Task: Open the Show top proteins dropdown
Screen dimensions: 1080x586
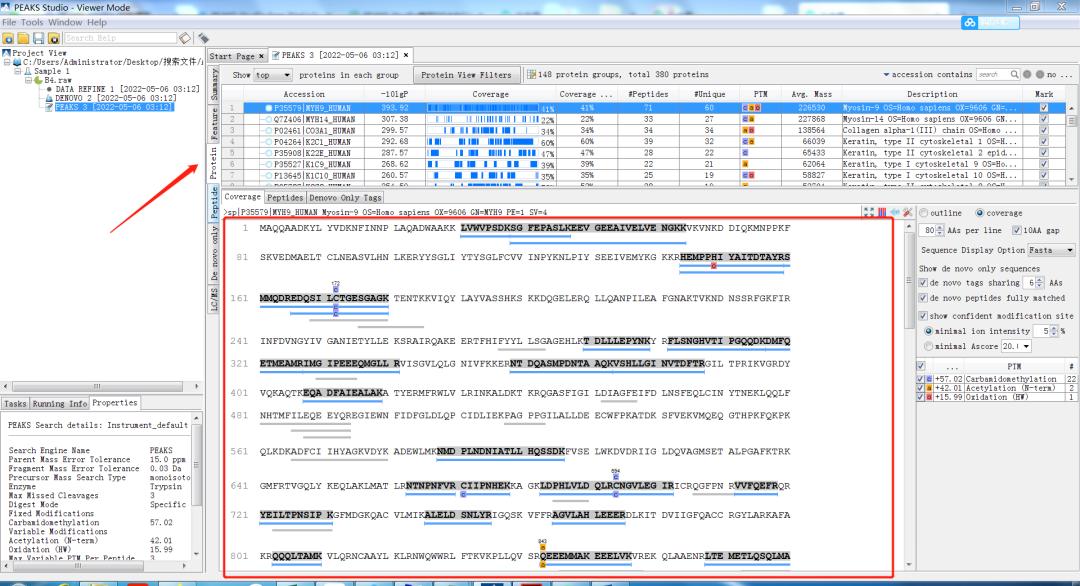Action: 274,75
